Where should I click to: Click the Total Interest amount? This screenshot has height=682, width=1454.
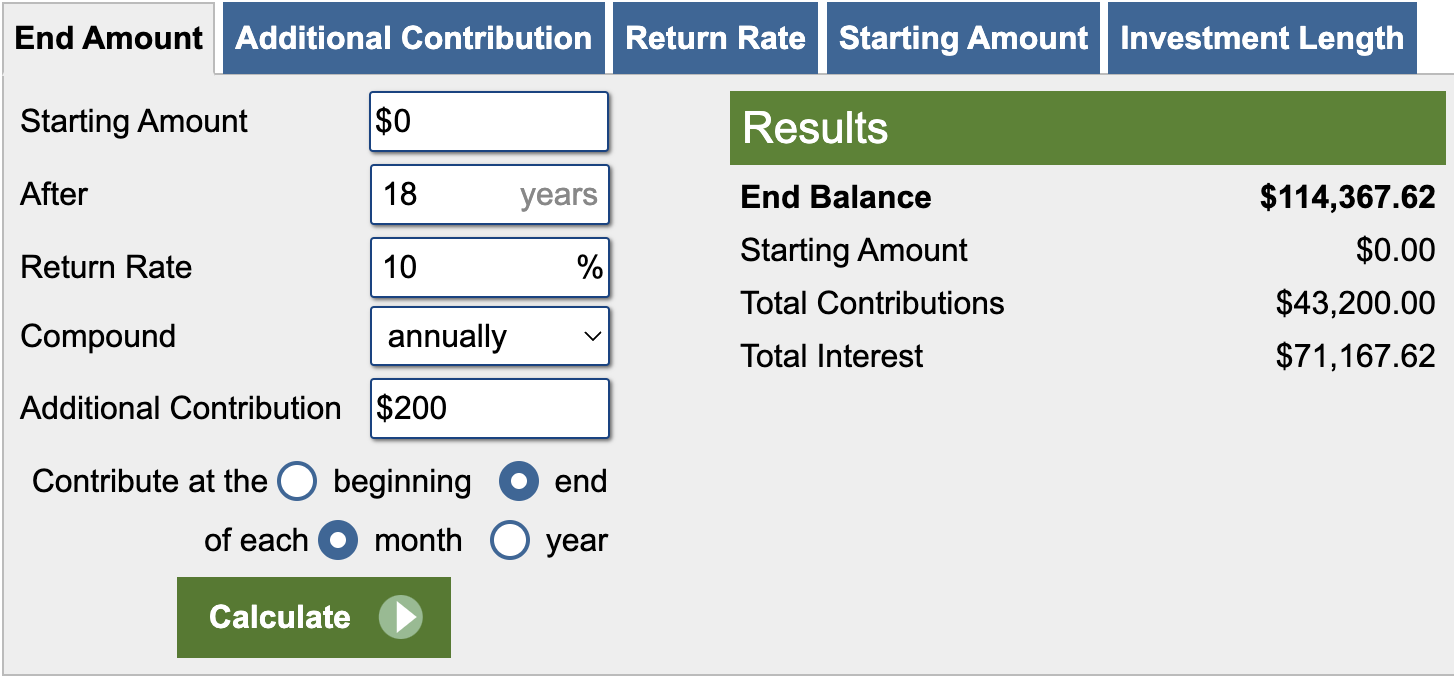pos(1355,356)
